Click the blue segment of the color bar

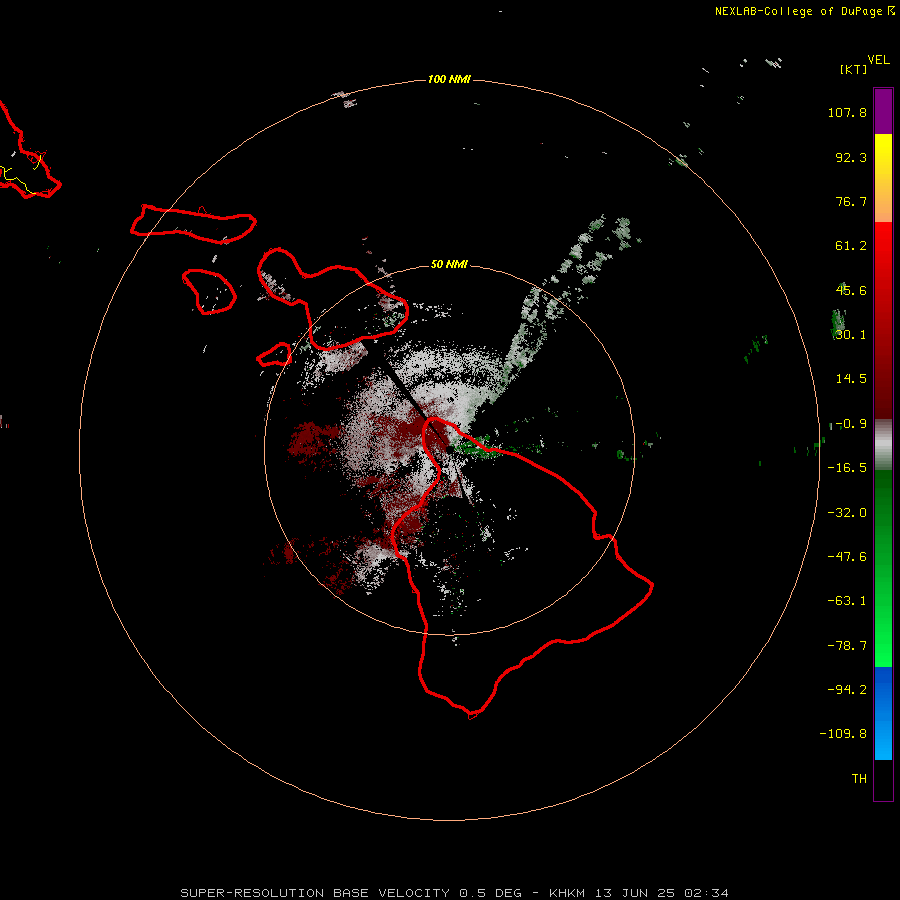tap(883, 713)
